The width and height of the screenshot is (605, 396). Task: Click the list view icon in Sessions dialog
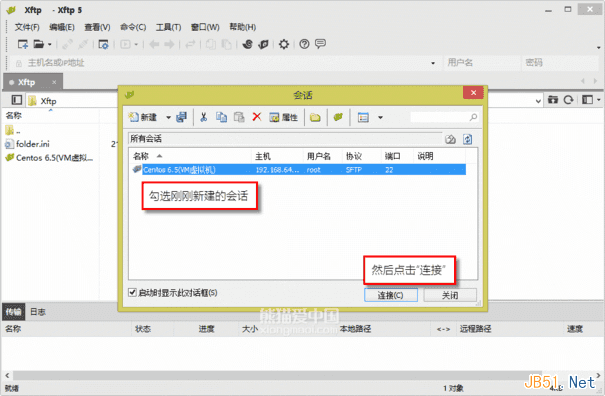363,117
